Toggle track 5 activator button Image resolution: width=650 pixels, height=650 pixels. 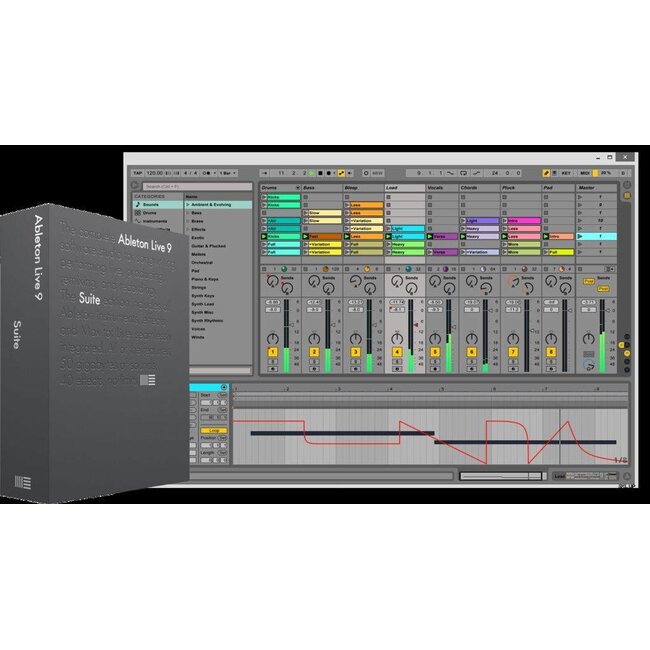point(434,352)
